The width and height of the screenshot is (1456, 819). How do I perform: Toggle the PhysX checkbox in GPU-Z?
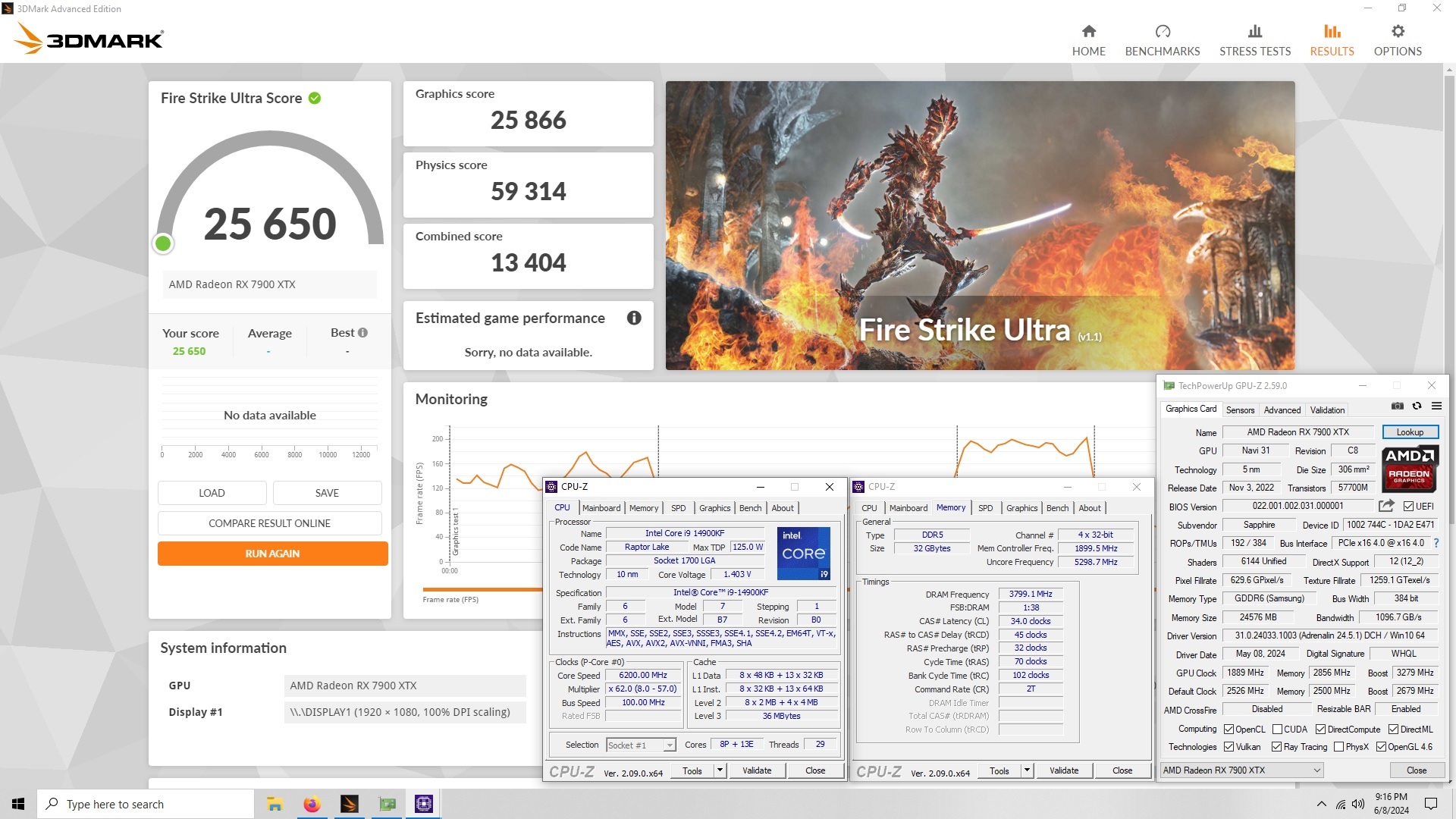[1338, 747]
